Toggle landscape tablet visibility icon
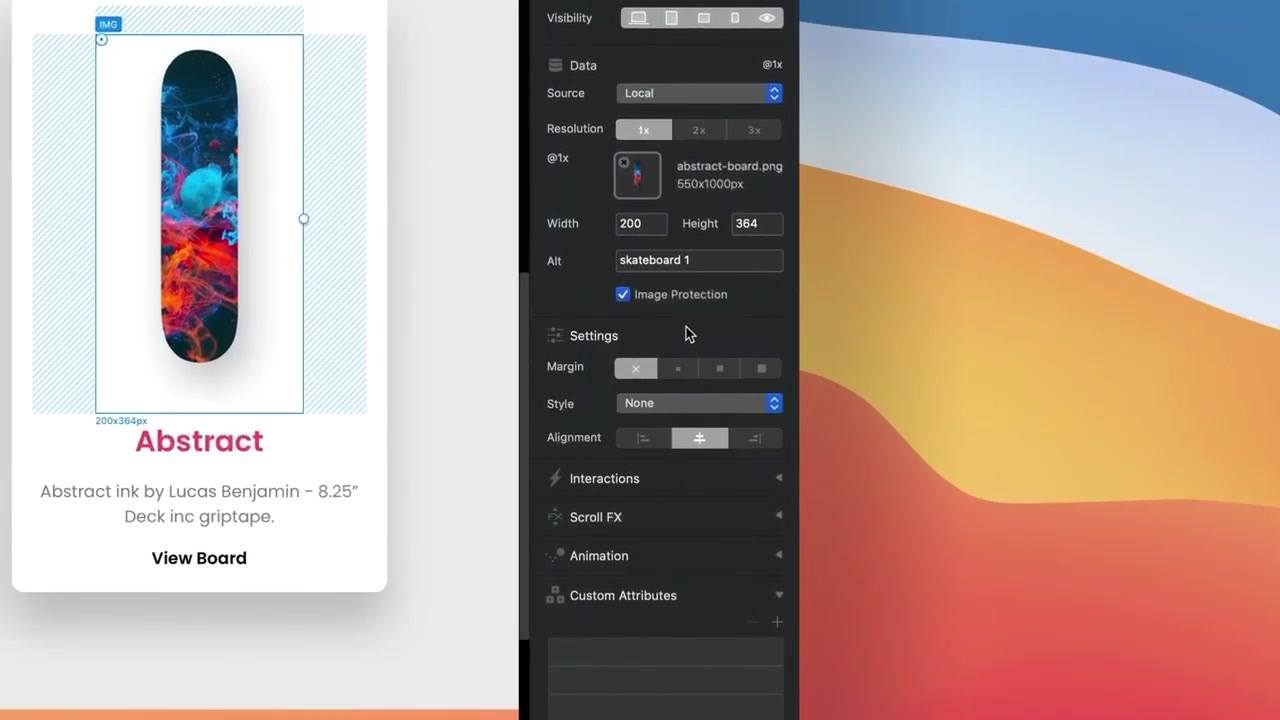This screenshot has width=1280, height=720. coord(704,18)
